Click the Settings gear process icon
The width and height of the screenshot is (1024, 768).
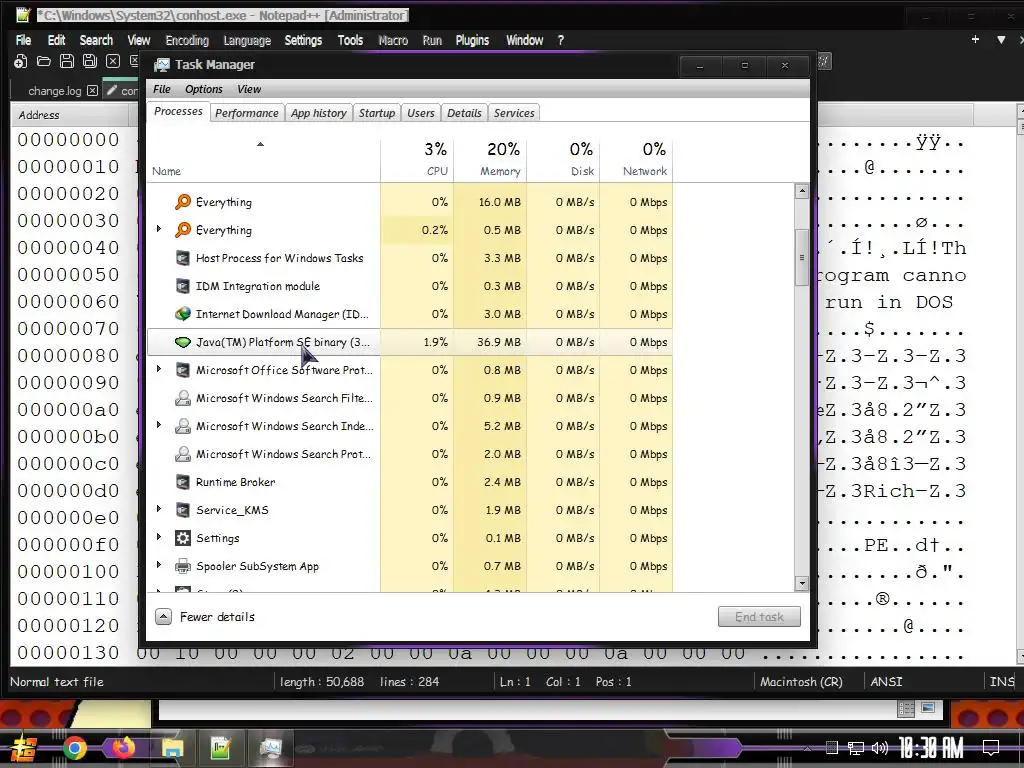[x=183, y=538]
